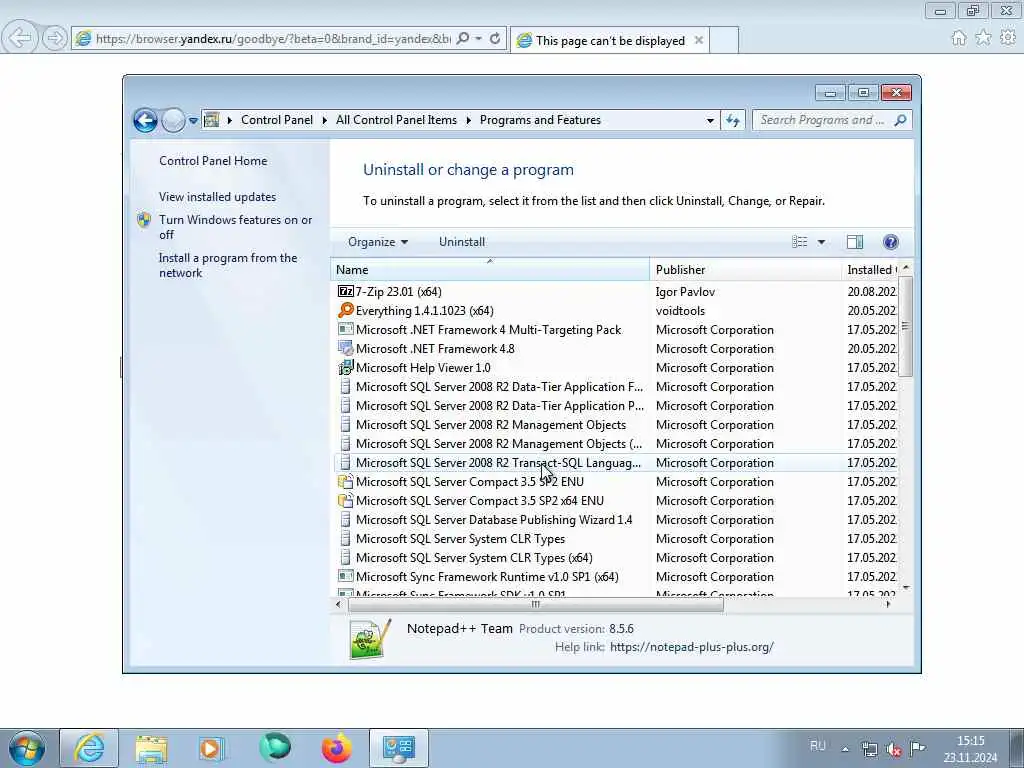Open IE Favorites star icon
The width and height of the screenshot is (1024, 768).
click(983, 38)
